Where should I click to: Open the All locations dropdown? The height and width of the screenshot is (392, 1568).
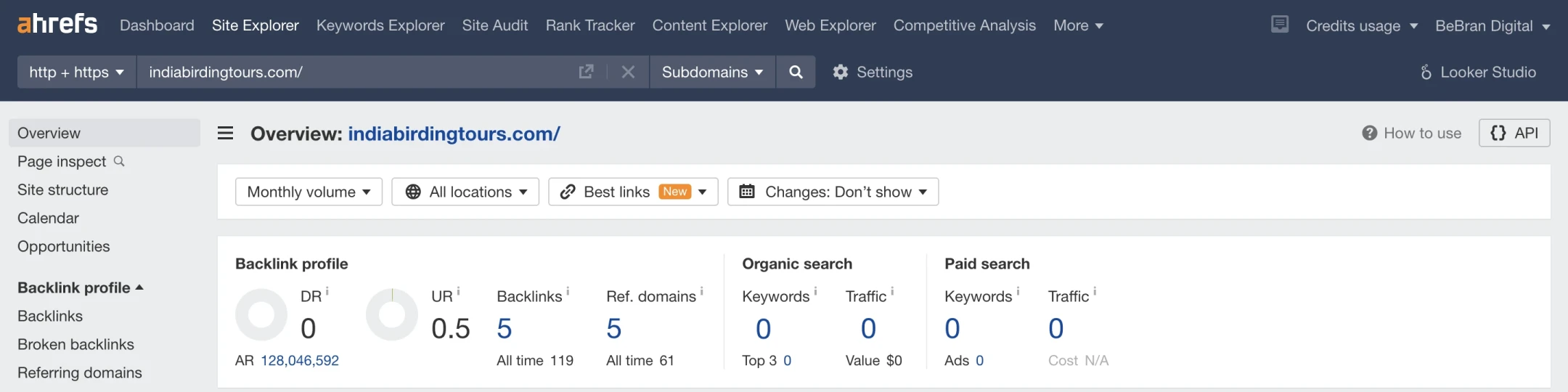point(465,192)
